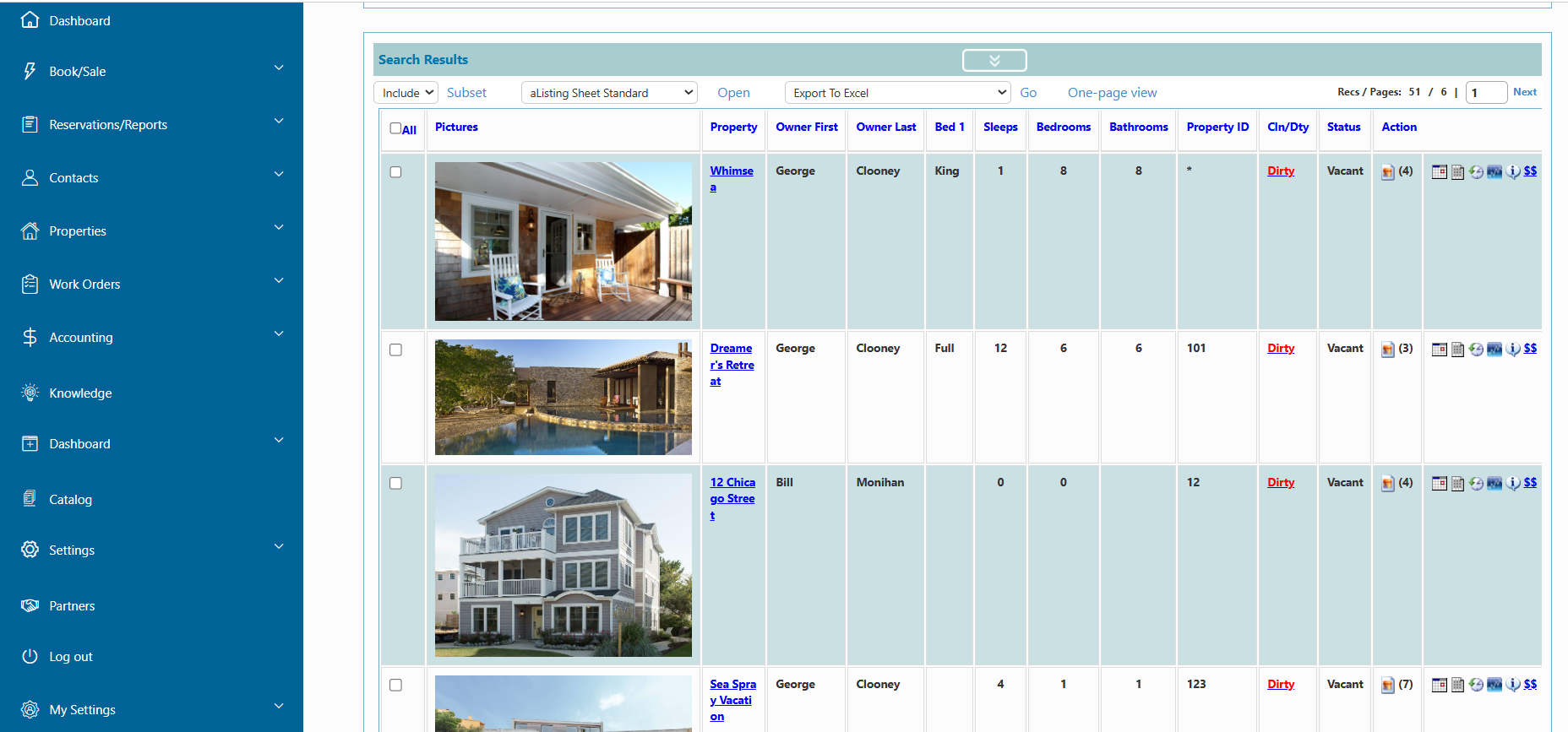Go to the Next results page
Image resolution: width=1568 pixels, height=732 pixels.
click(1525, 92)
